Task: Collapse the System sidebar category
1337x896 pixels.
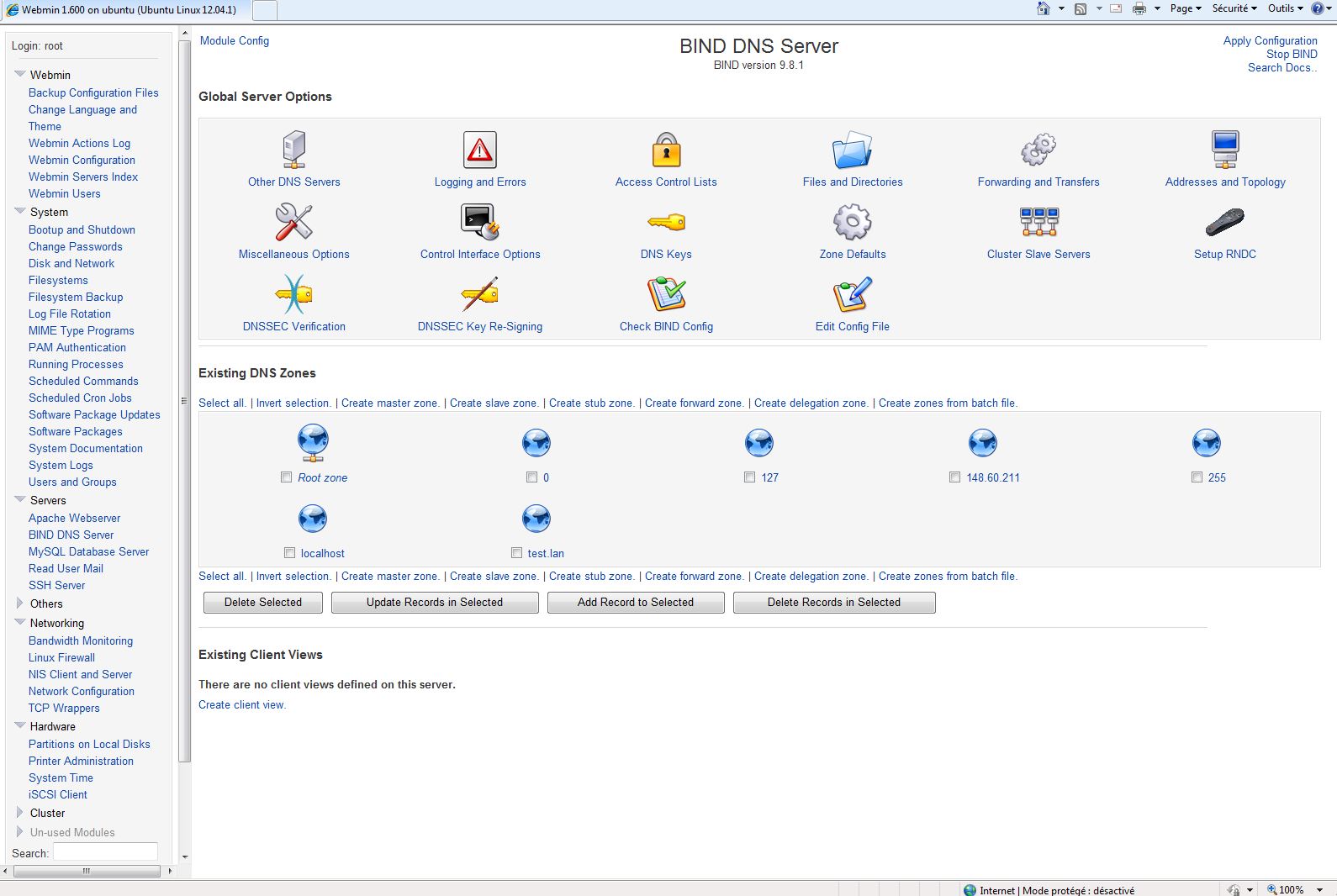Action: coord(20,211)
